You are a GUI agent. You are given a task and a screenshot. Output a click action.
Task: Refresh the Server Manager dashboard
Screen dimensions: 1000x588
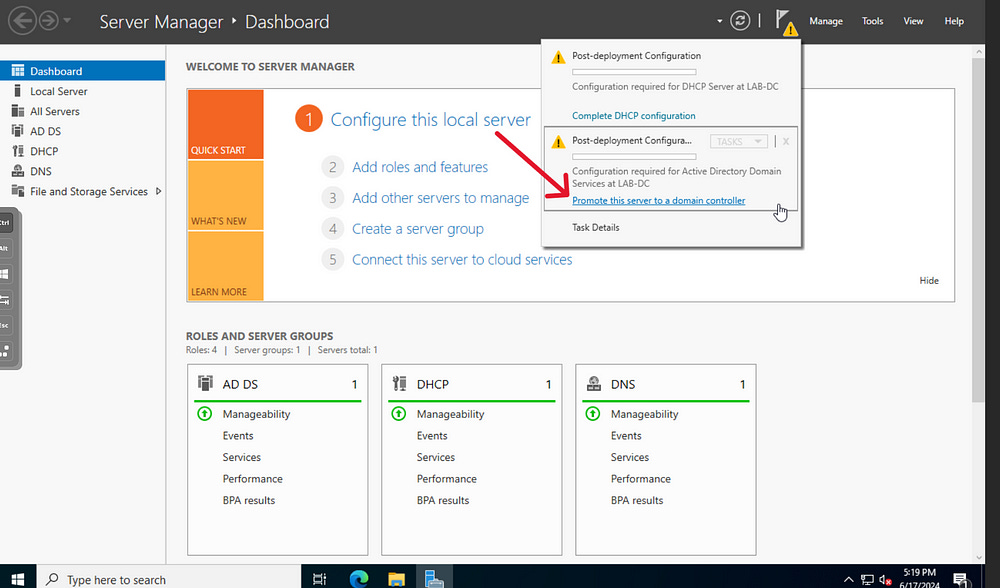point(740,21)
